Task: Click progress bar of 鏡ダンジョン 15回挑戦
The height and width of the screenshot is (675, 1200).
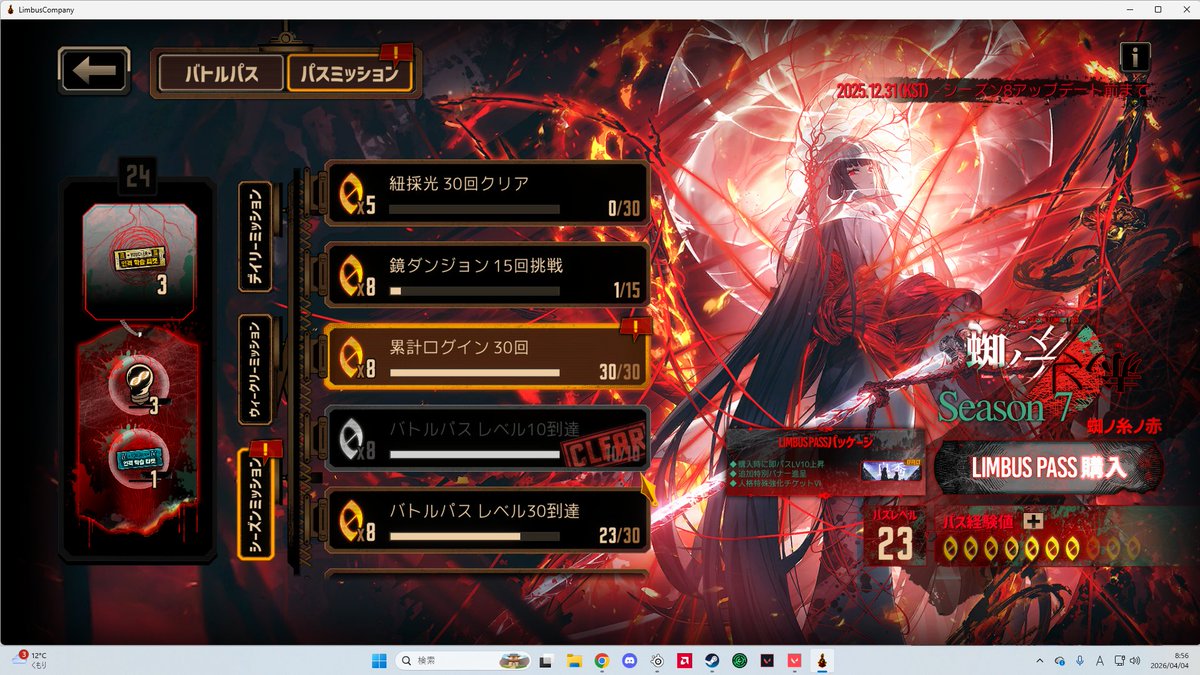Action: (x=474, y=291)
